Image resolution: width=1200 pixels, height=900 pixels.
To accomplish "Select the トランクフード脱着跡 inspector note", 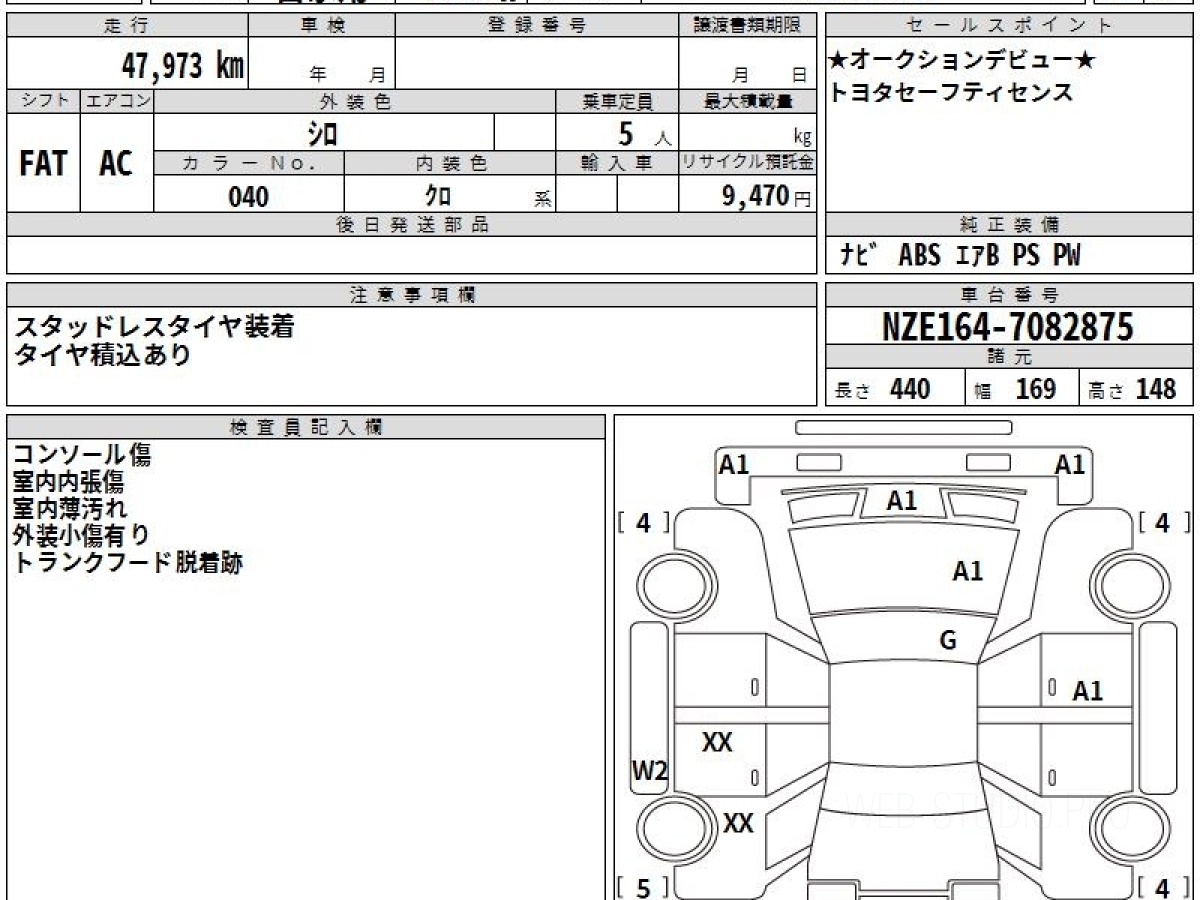I will (128, 562).
